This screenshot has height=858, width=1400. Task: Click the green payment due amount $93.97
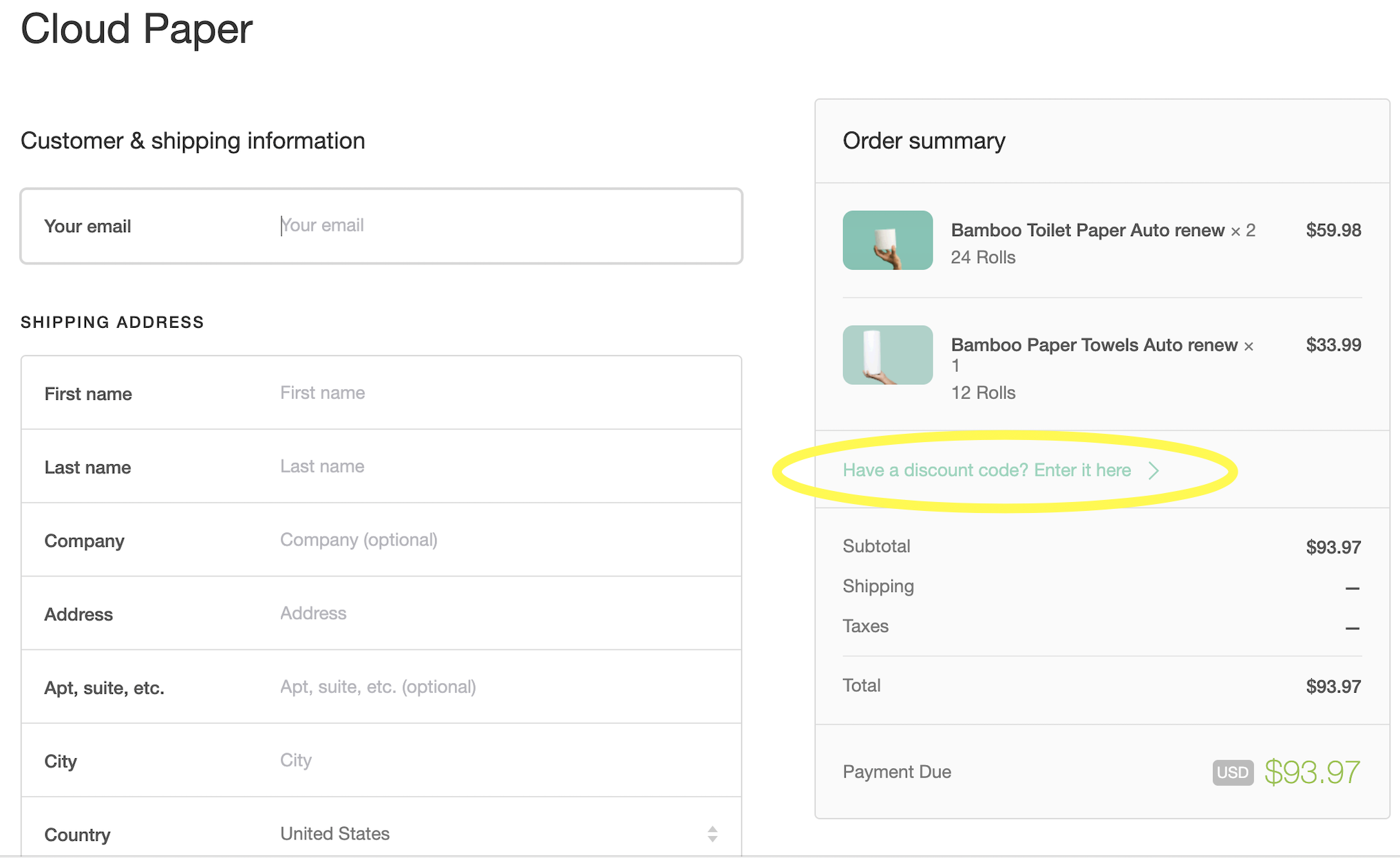coord(1312,773)
